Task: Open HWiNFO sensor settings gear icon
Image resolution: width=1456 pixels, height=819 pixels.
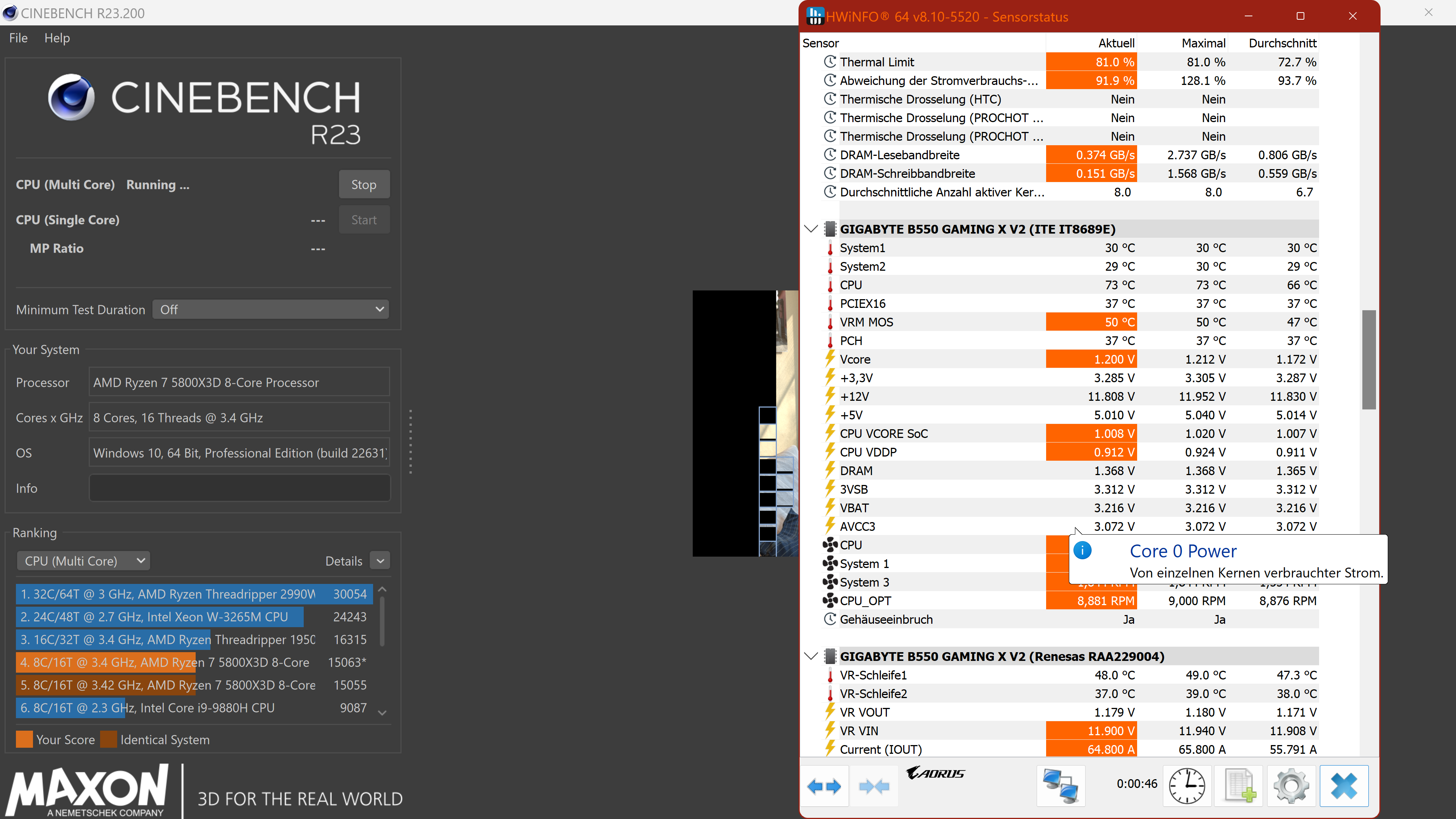Action: pos(1291,786)
